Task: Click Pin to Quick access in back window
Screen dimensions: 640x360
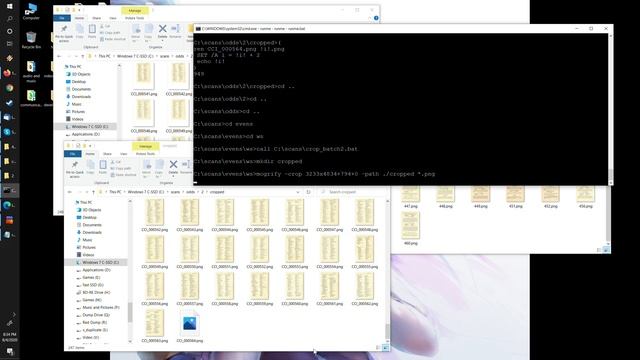Action: tap(64, 33)
